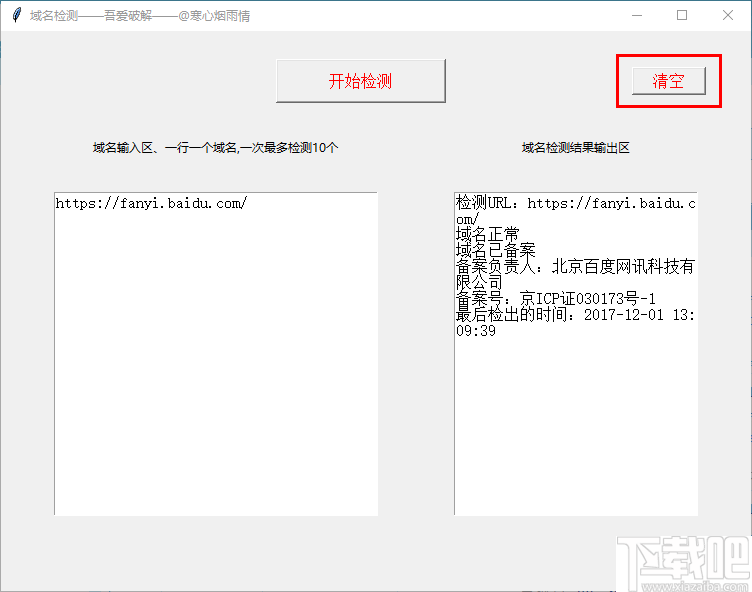Click the 域名已备案 result line
This screenshot has height=592, width=752.
(x=495, y=250)
